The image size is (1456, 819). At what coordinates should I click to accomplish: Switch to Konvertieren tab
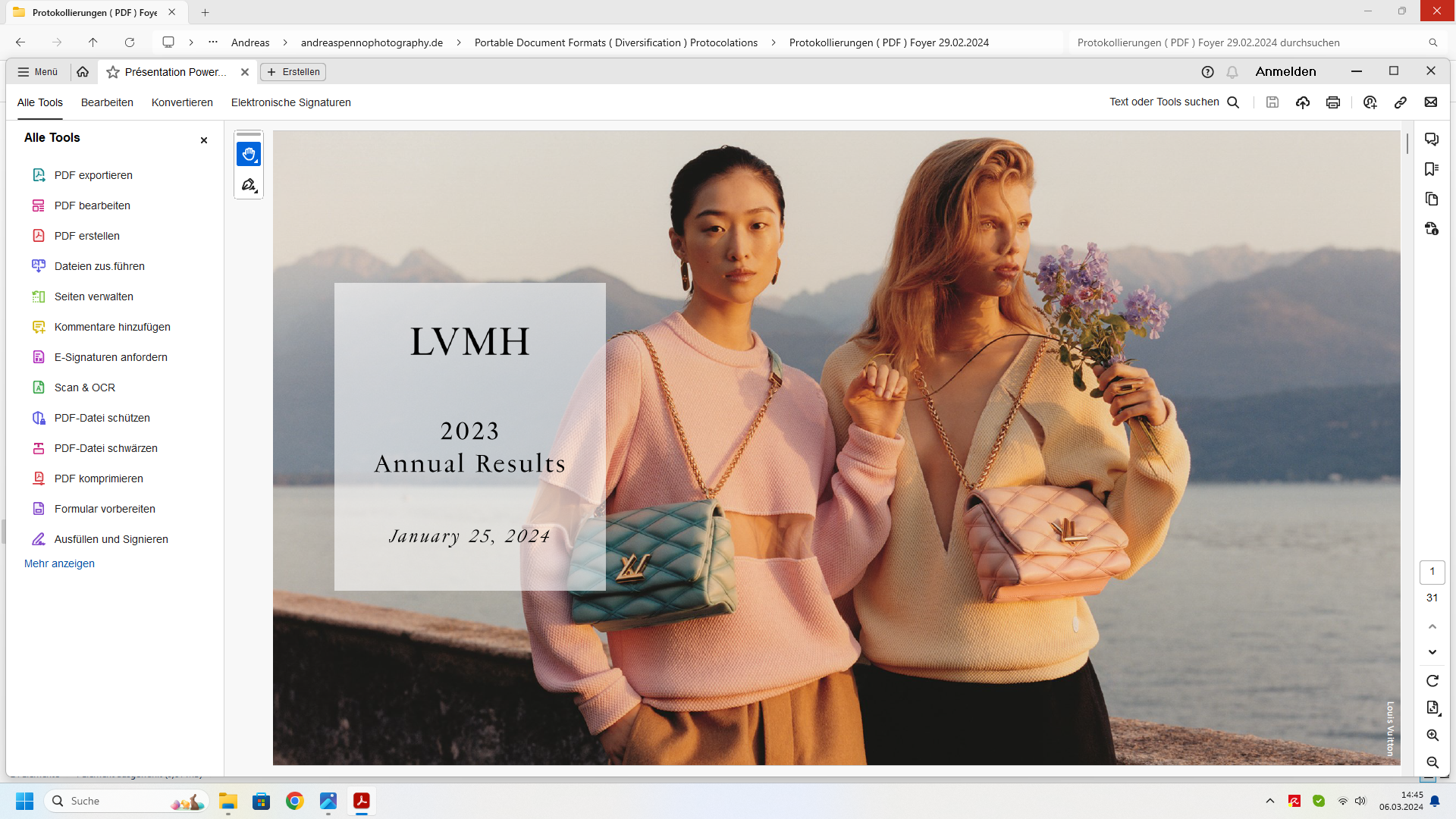coord(182,102)
